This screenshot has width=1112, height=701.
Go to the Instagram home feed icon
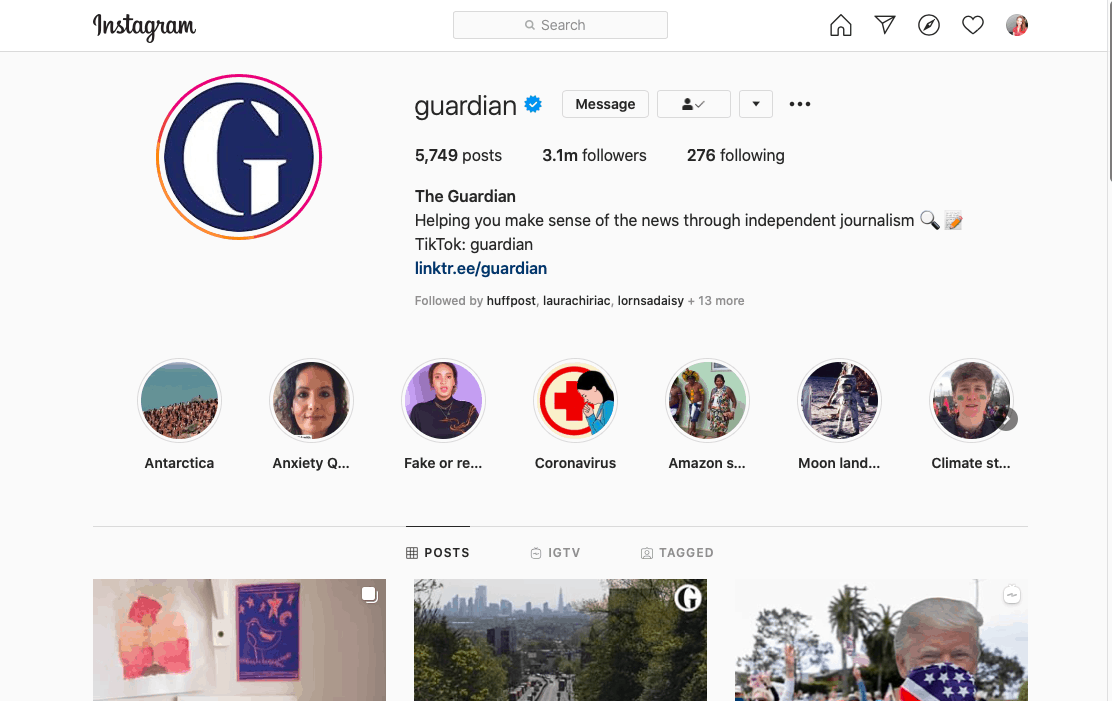click(840, 26)
